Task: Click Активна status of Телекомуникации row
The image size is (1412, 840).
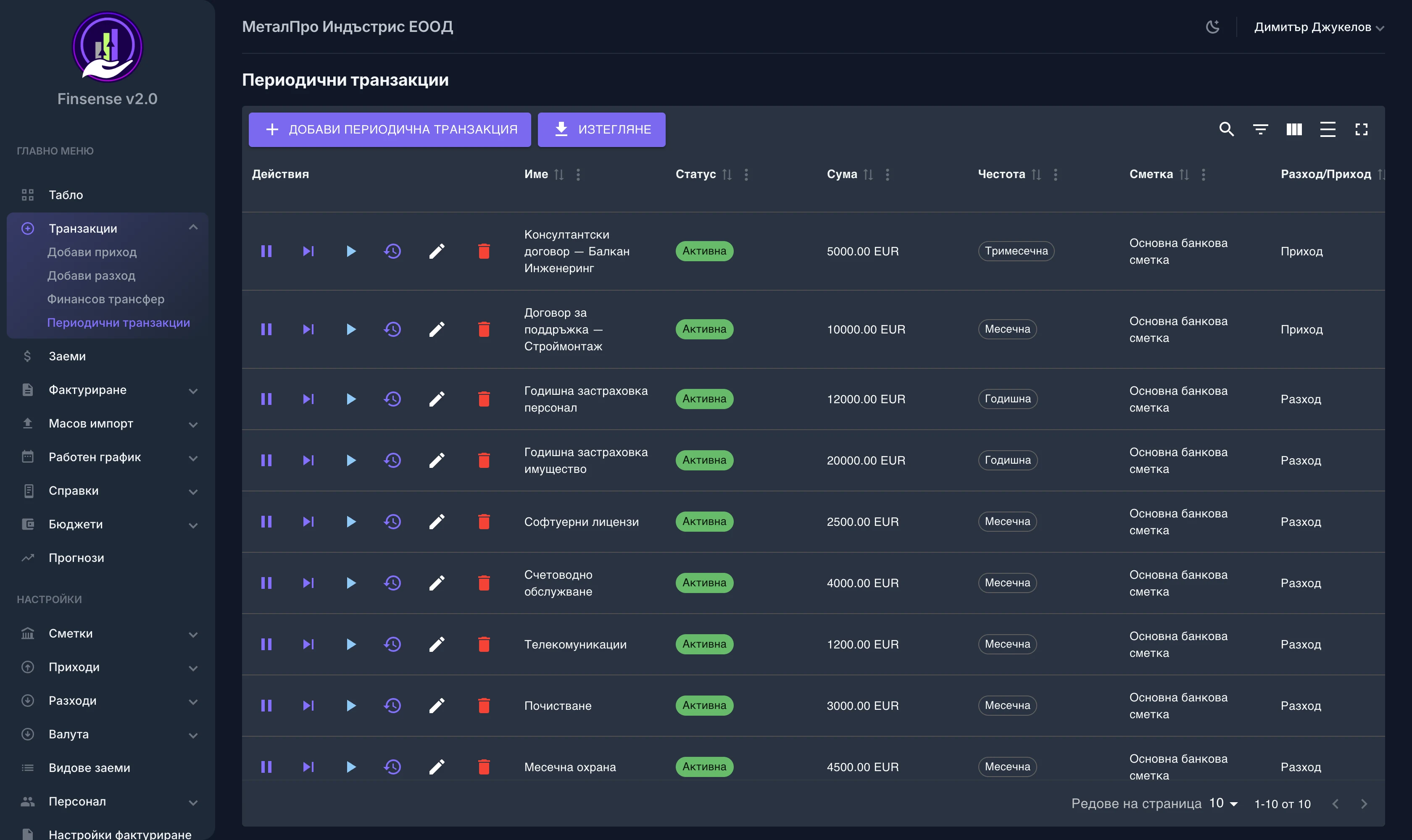Action: (704, 644)
